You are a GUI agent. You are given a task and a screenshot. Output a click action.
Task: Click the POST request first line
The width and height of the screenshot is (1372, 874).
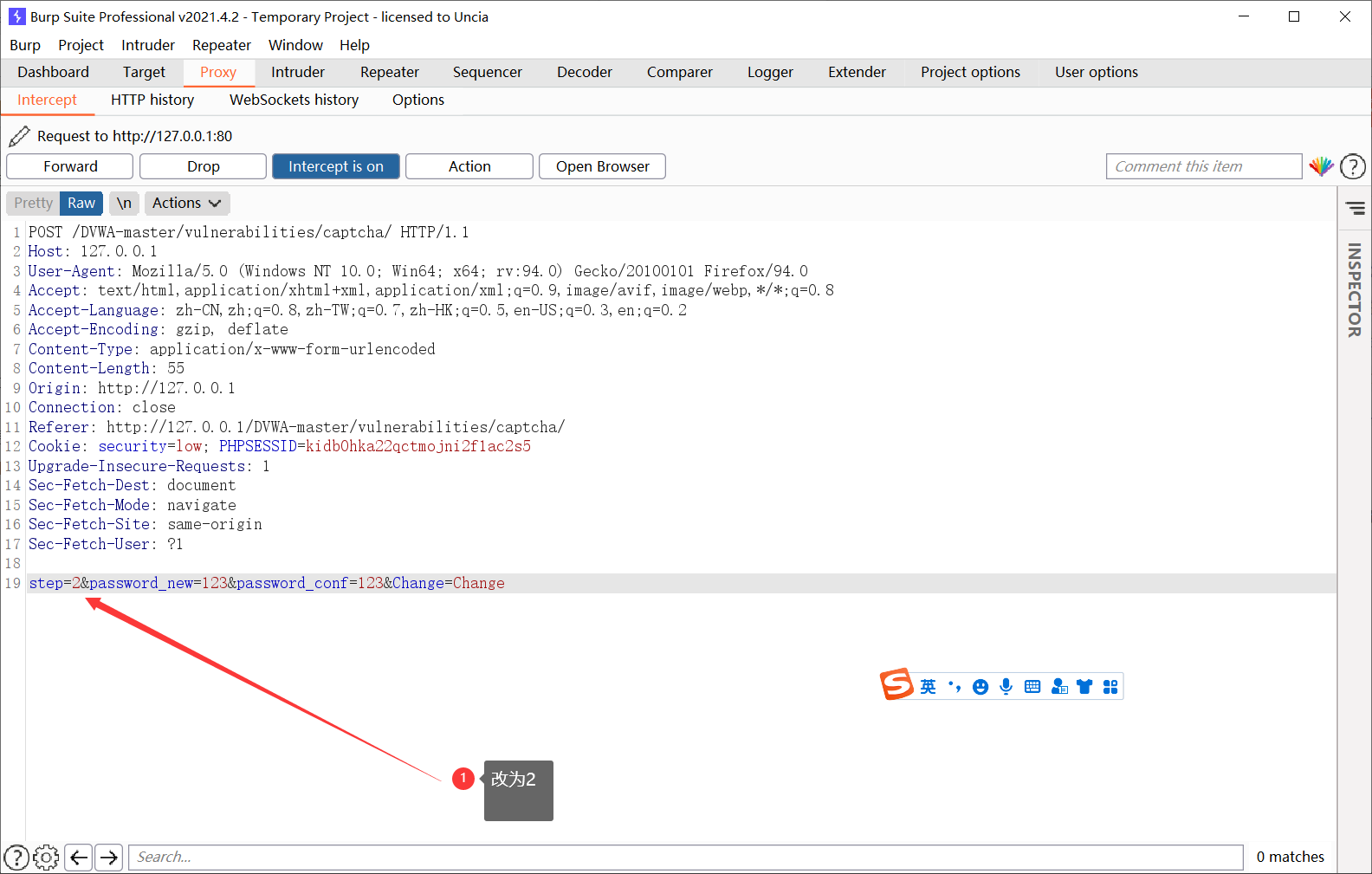pyautogui.click(x=249, y=232)
